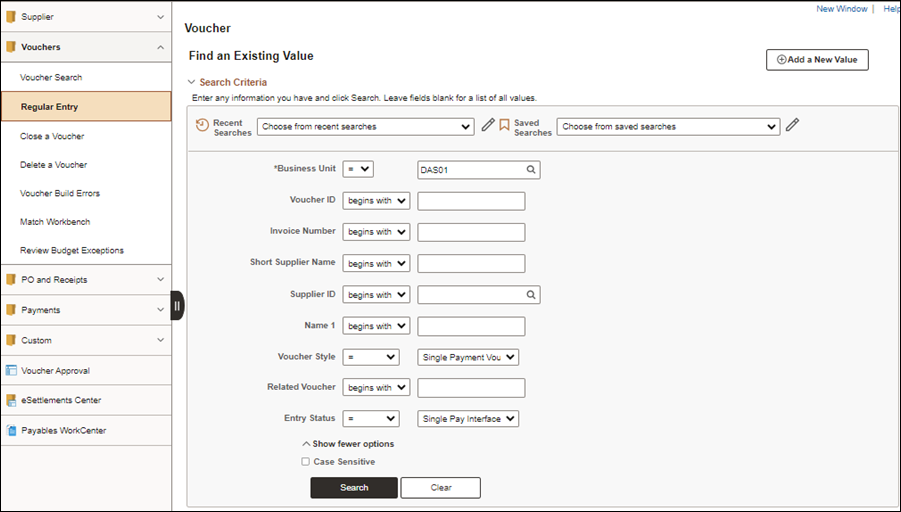Open eSettlements Center in the sidebar

point(60,400)
